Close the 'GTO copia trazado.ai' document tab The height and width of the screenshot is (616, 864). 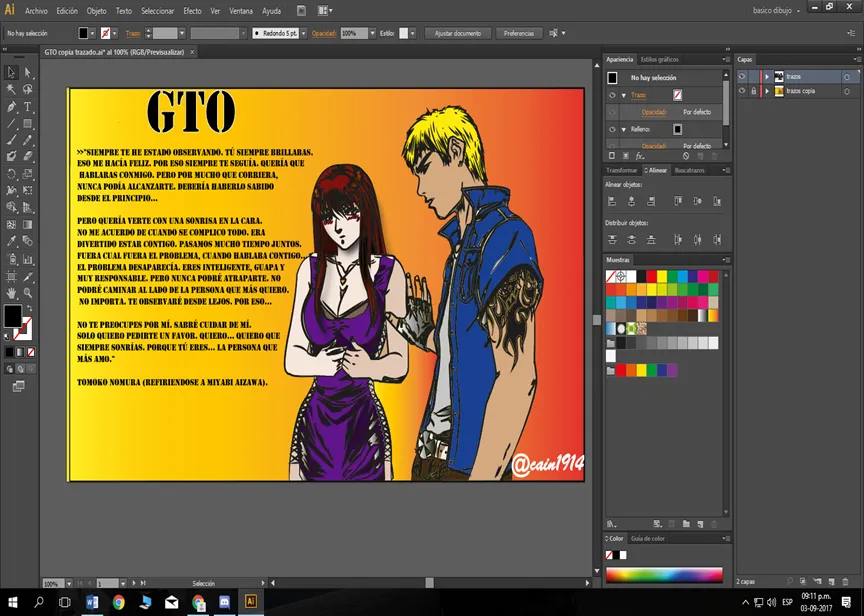click(x=192, y=52)
